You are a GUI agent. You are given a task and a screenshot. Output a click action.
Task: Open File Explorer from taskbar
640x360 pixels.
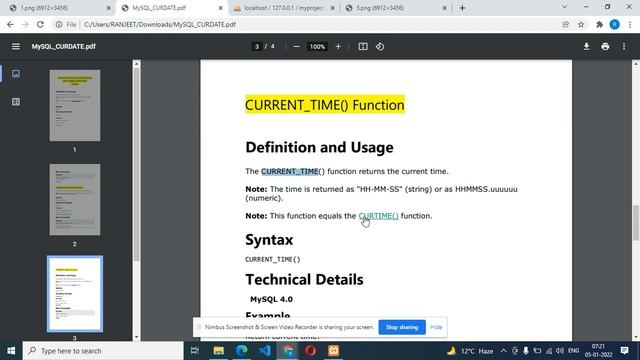coord(219,351)
